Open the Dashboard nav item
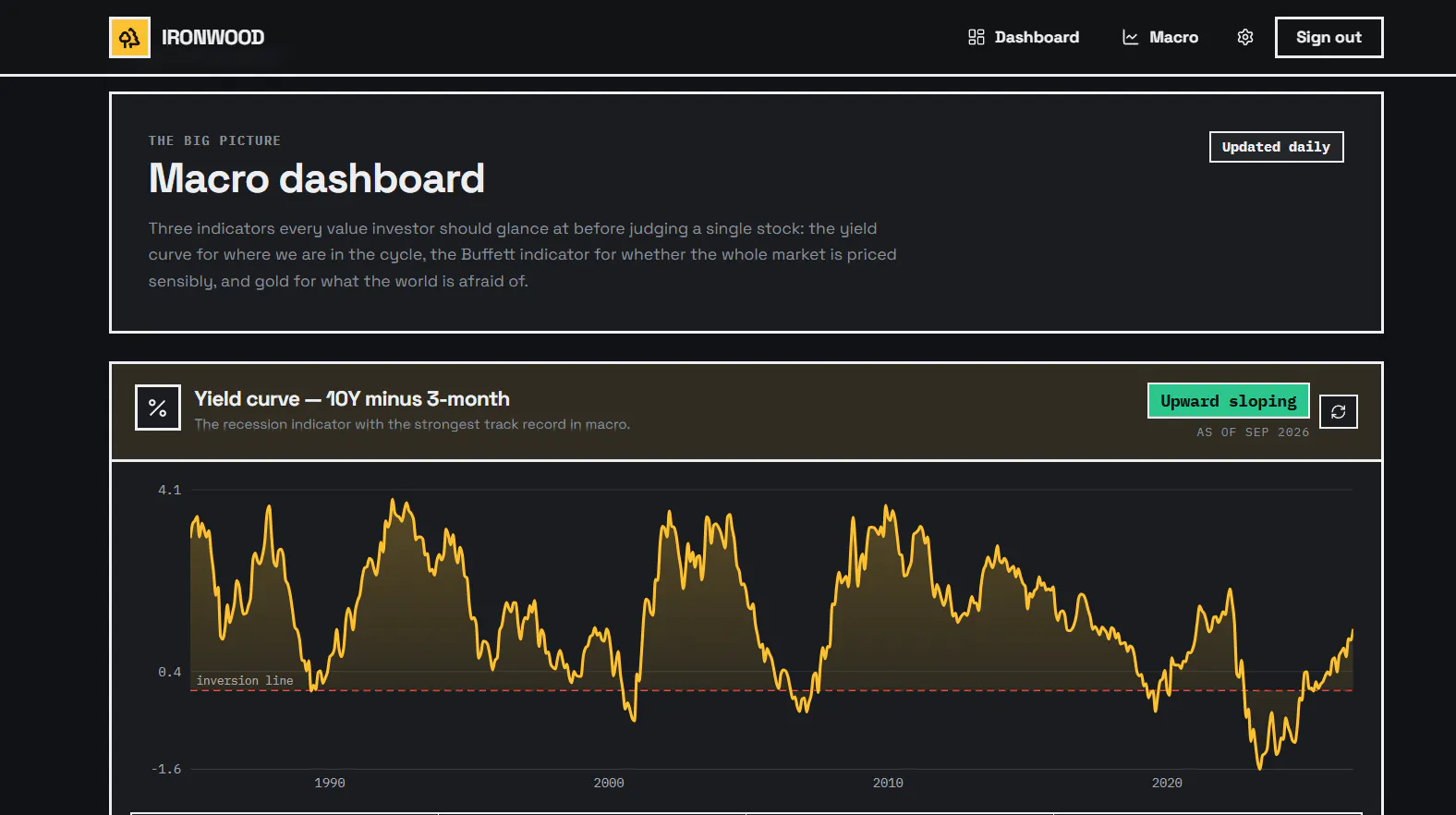Screen dimensions: 1456x815 (1024, 37)
